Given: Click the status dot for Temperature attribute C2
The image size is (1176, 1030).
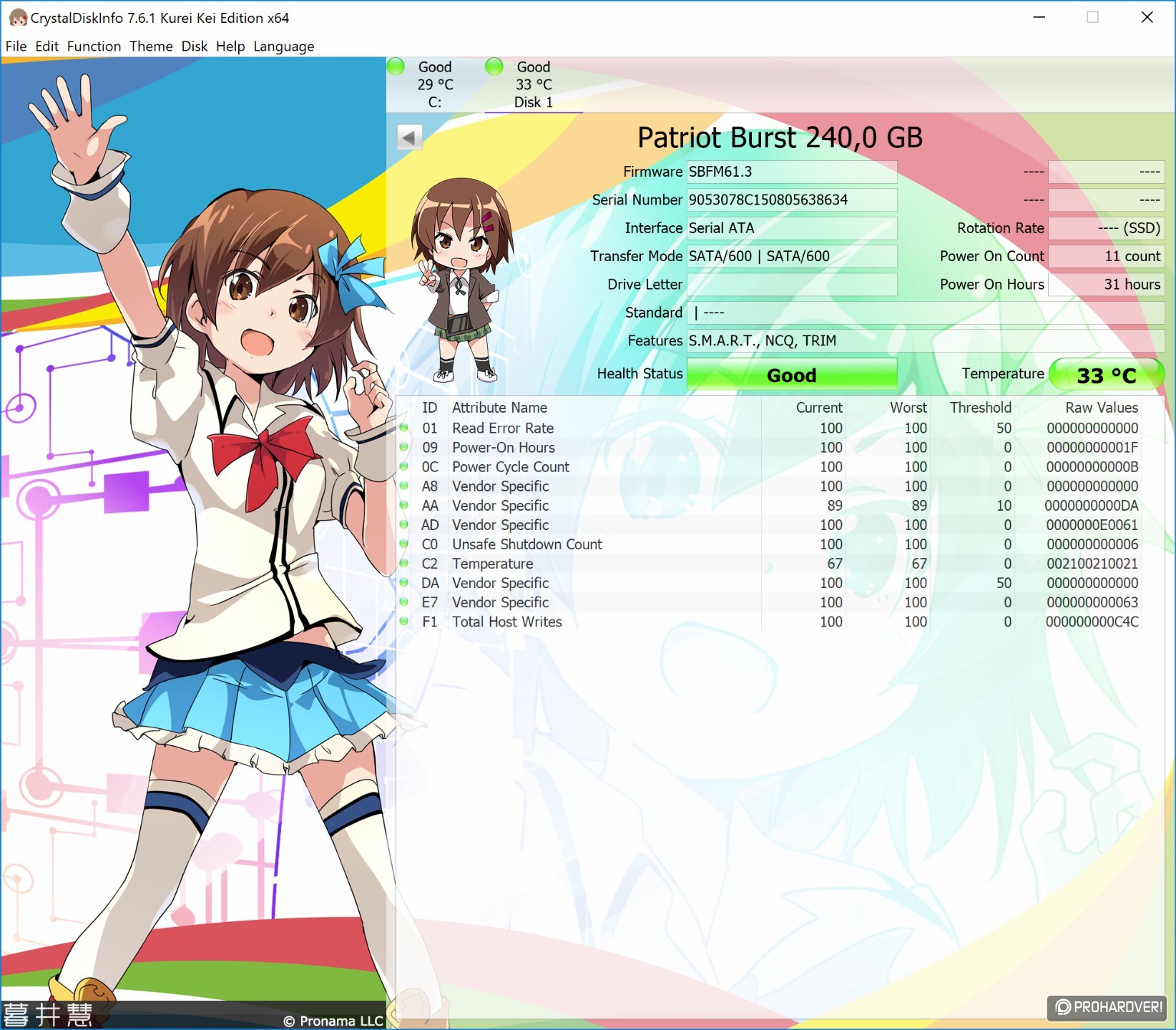Looking at the screenshot, I should pos(404,563).
